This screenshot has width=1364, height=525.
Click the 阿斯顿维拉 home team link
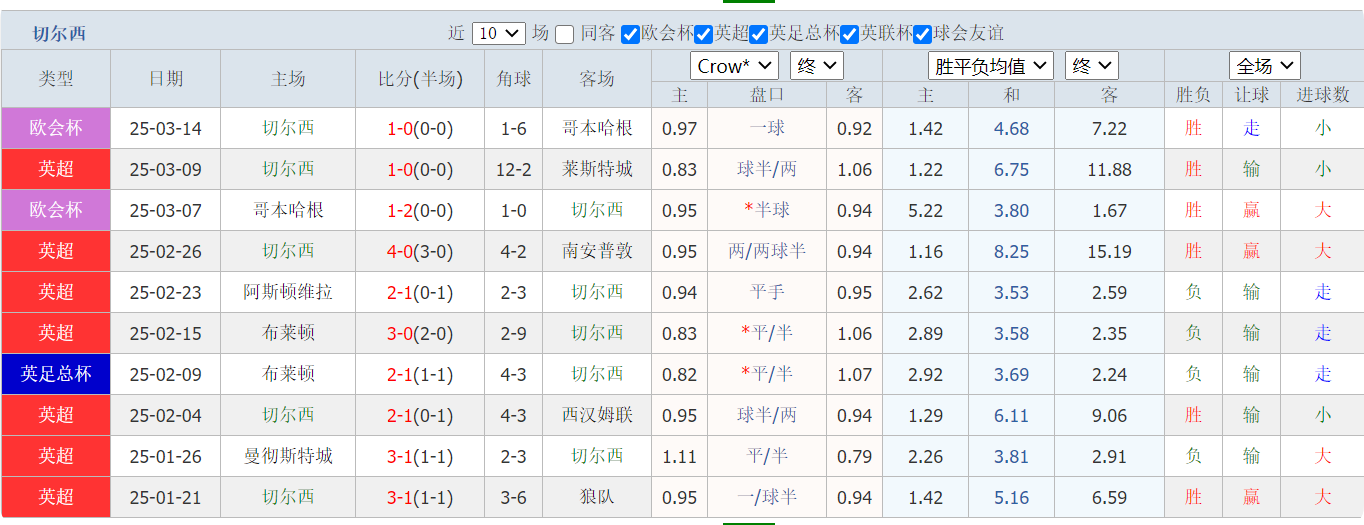288,292
